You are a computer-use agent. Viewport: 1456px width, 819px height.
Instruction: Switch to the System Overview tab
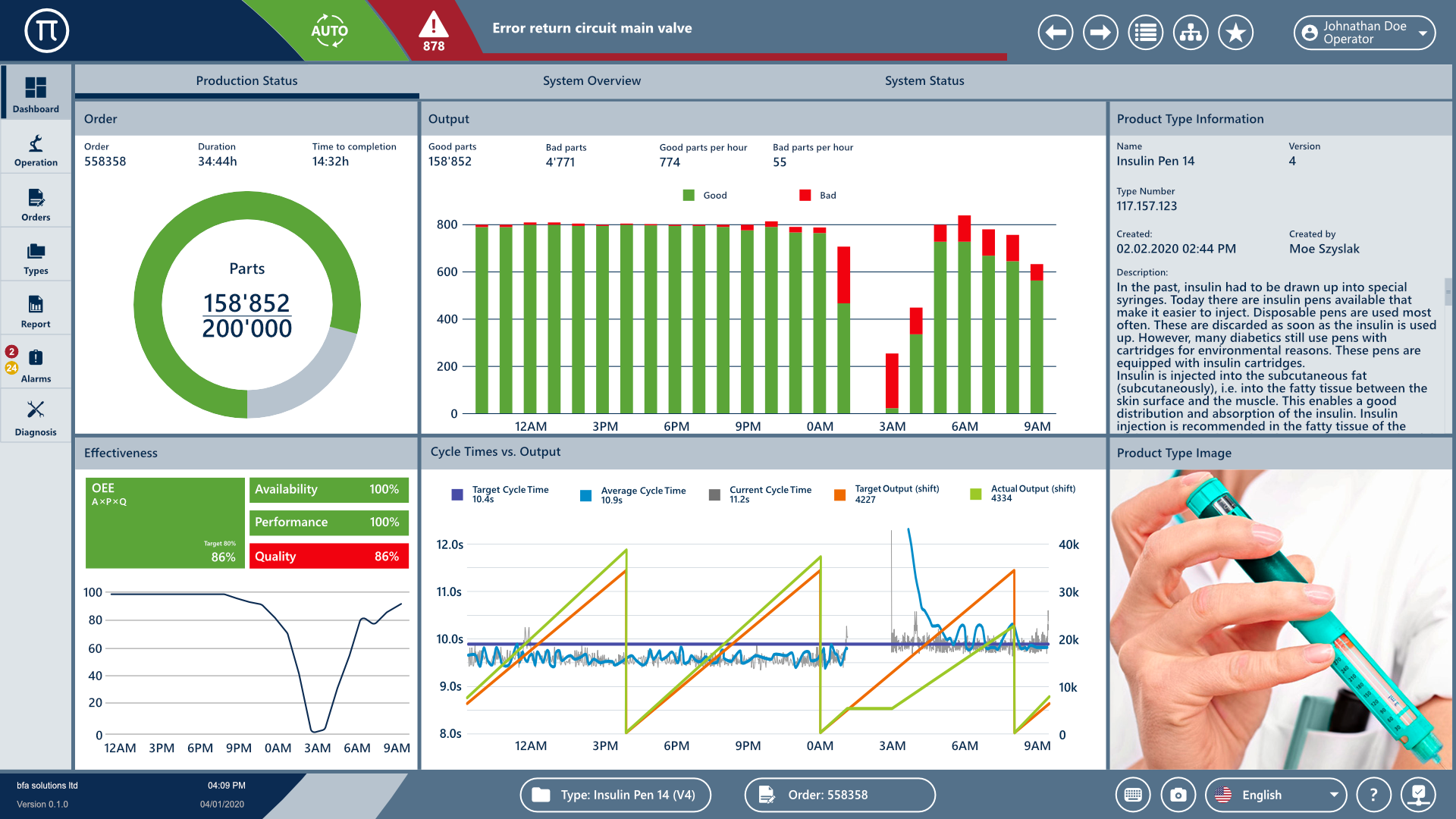tap(591, 81)
